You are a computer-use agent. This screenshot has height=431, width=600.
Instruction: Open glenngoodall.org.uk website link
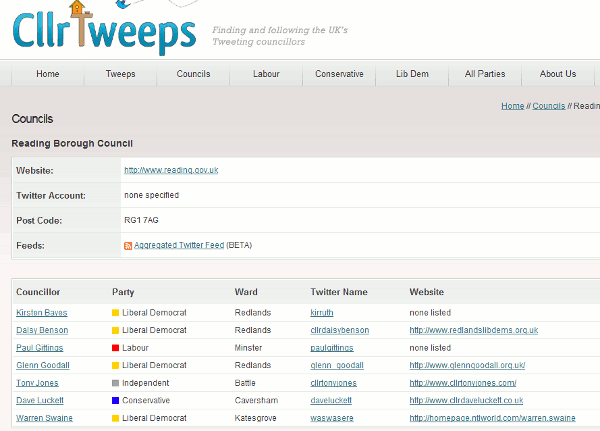coord(467,365)
